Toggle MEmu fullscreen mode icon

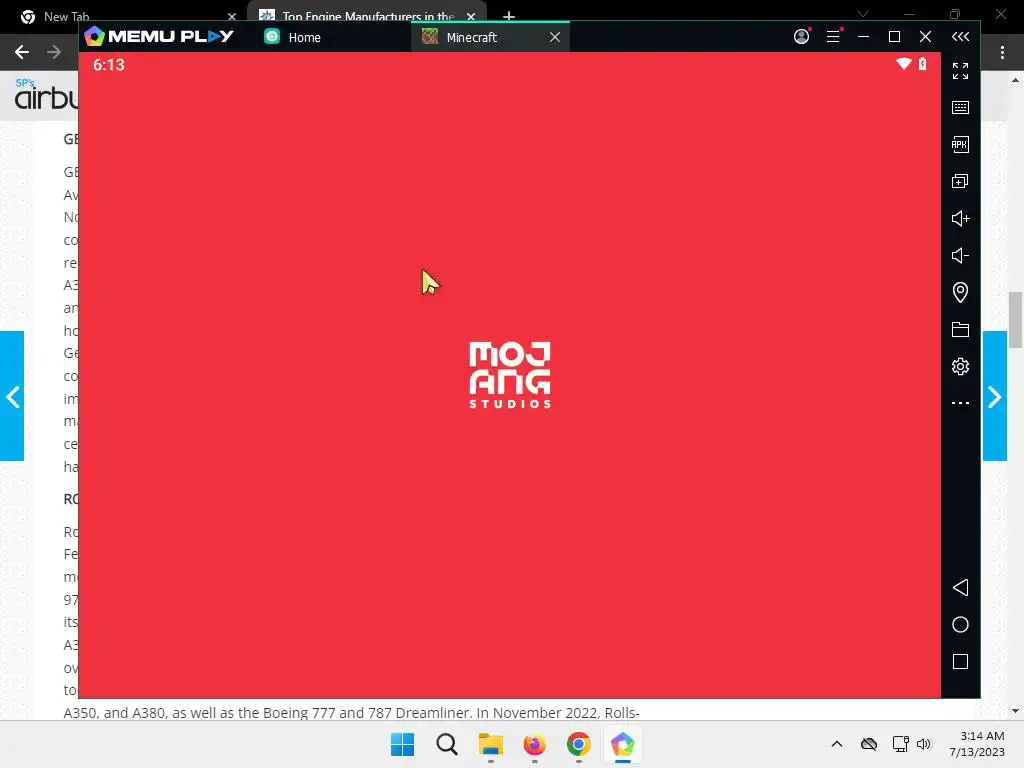[x=960, y=71]
